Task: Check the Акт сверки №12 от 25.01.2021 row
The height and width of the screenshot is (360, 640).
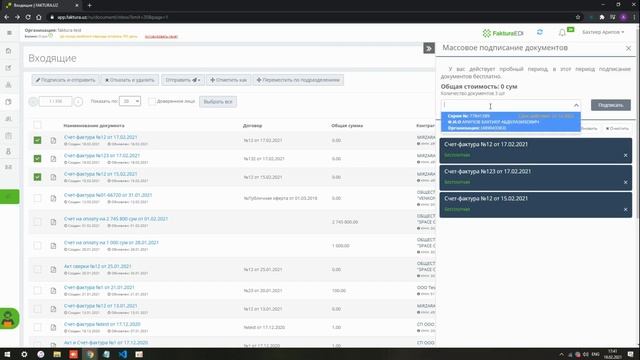Action: (37, 269)
